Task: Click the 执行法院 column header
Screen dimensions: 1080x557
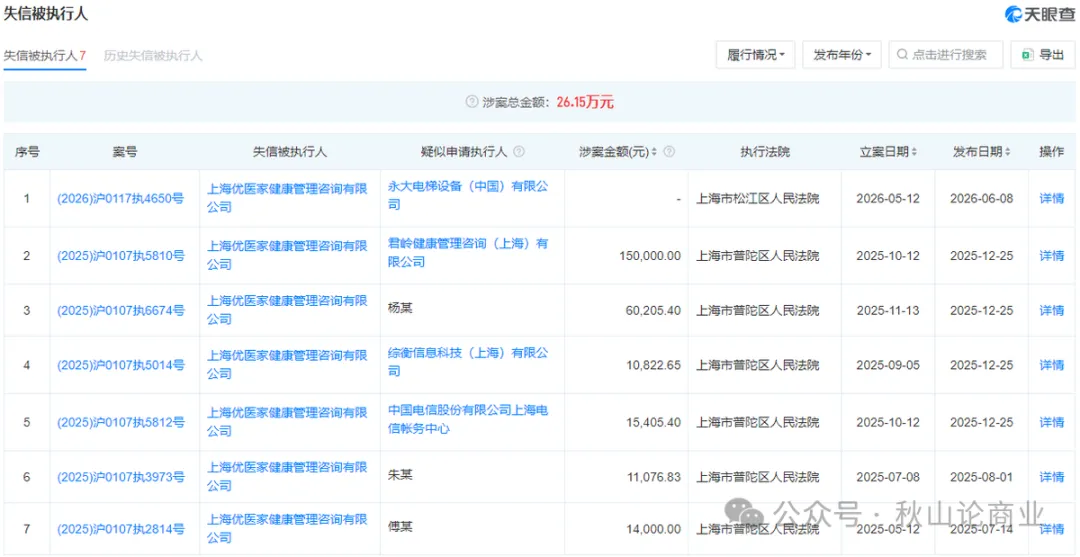Action: coord(765,152)
